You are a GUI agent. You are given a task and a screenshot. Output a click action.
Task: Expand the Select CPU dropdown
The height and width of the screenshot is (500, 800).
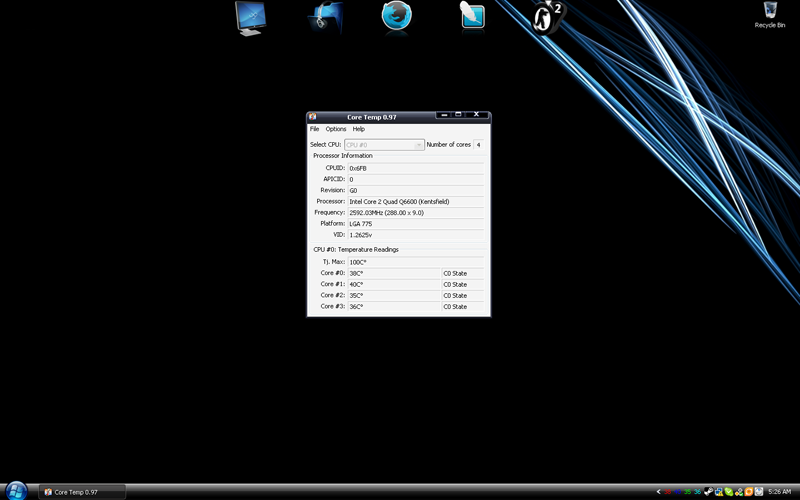click(x=419, y=145)
